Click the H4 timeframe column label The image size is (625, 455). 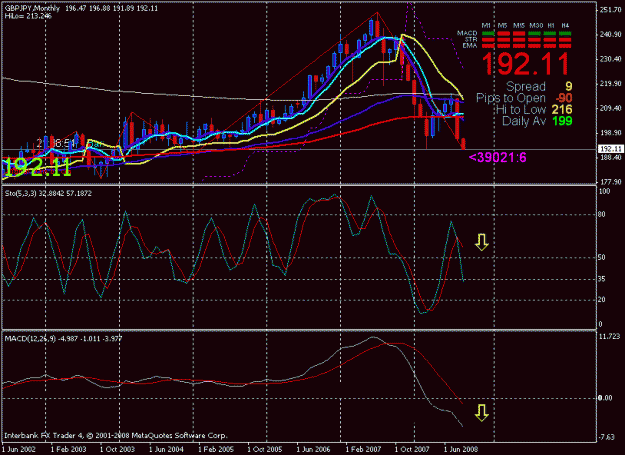click(x=565, y=25)
